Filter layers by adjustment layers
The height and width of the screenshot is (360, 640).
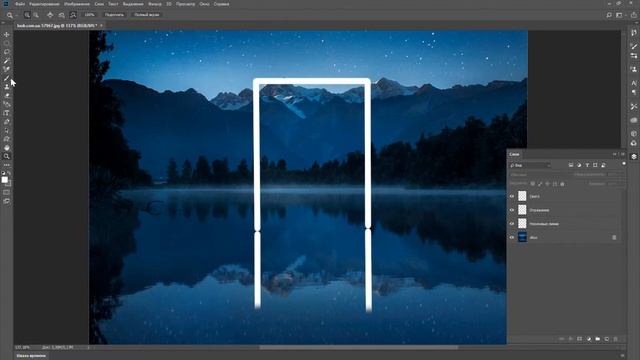(579, 165)
